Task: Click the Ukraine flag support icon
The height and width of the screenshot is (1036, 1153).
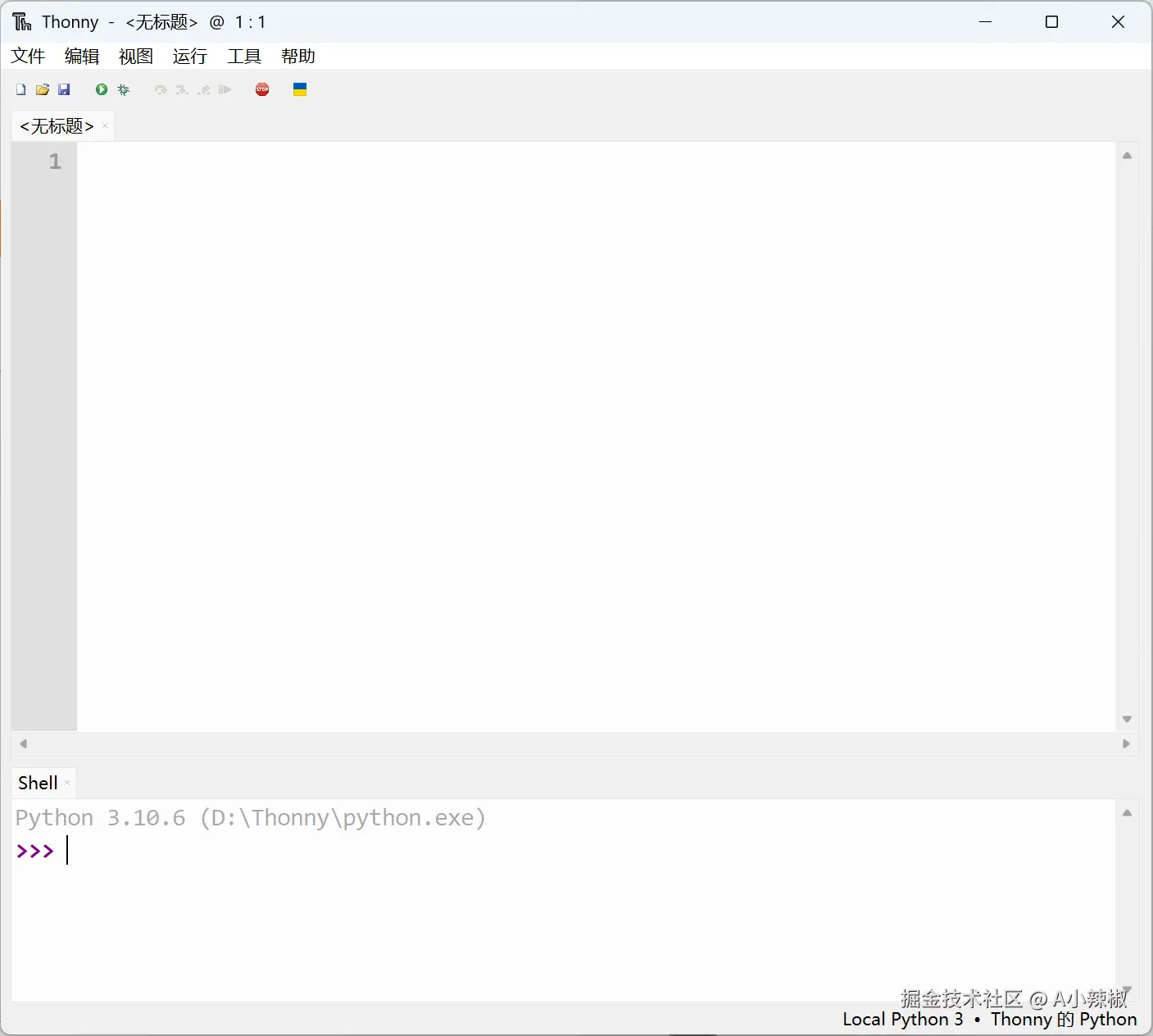Action: tap(300, 89)
